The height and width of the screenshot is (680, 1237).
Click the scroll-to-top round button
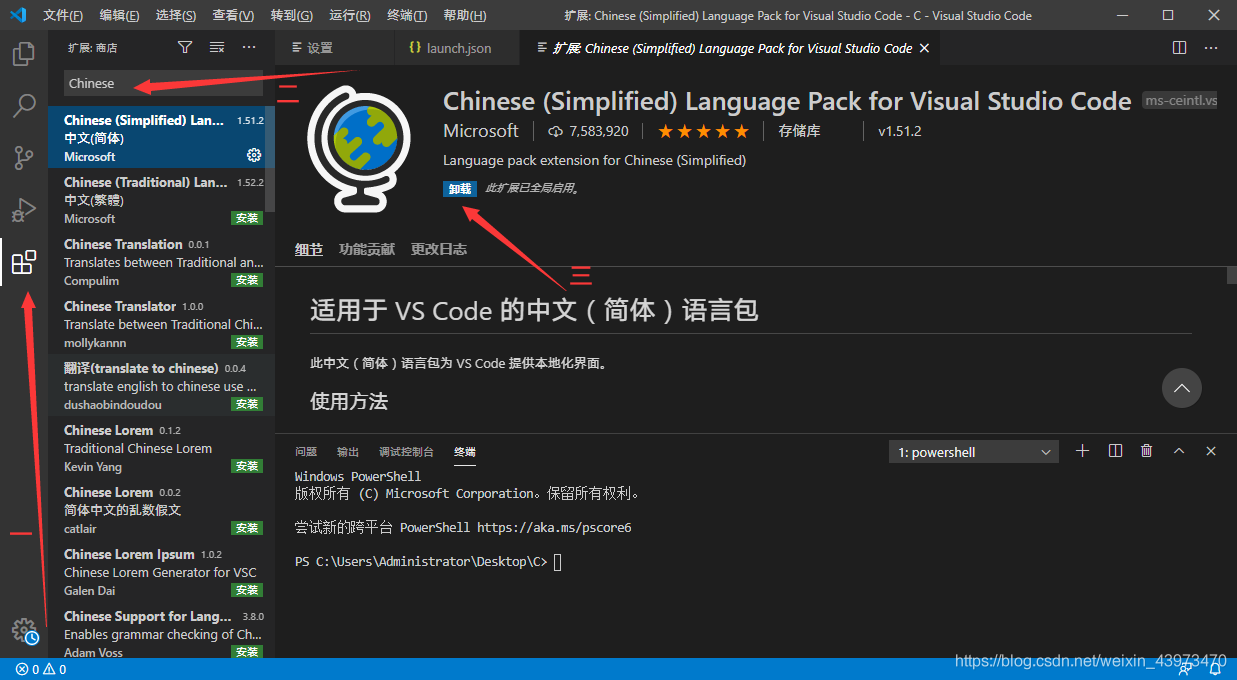point(1182,388)
